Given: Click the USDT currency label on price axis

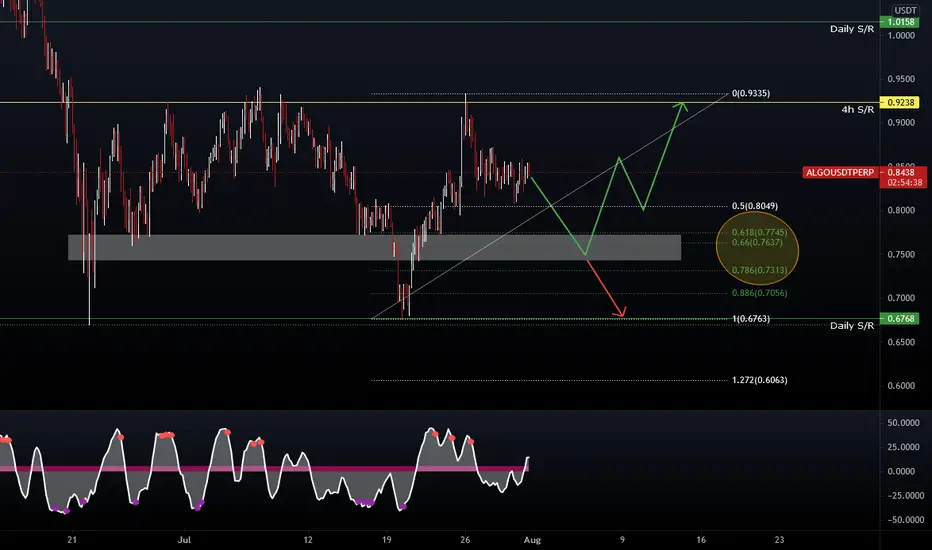Looking at the screenshot, I should [905, 10].
